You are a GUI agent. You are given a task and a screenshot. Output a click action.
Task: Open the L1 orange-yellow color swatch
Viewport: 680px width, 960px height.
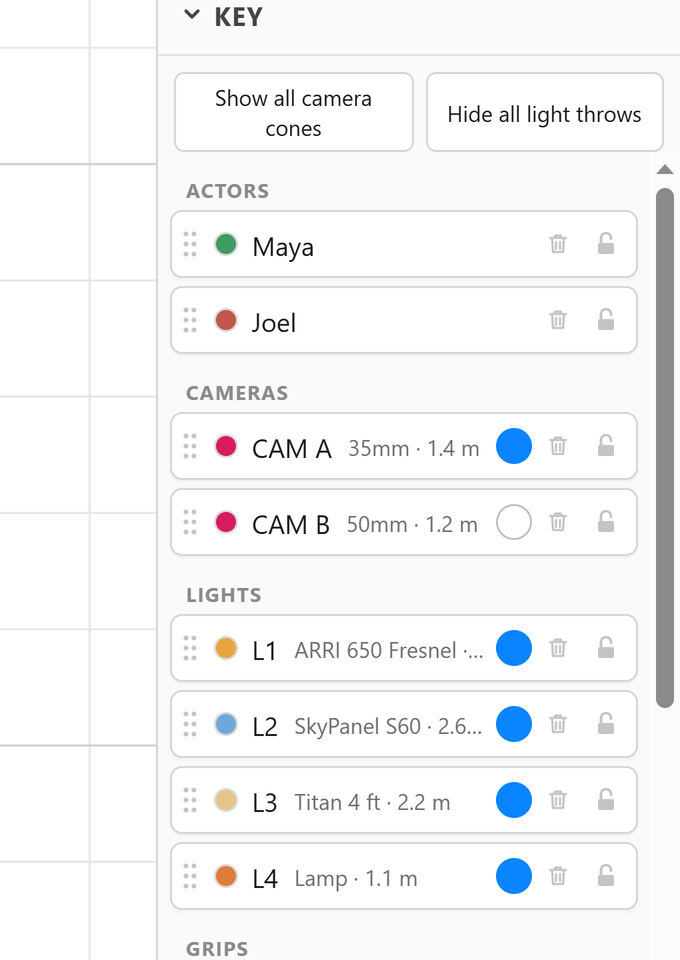point(226,648)
